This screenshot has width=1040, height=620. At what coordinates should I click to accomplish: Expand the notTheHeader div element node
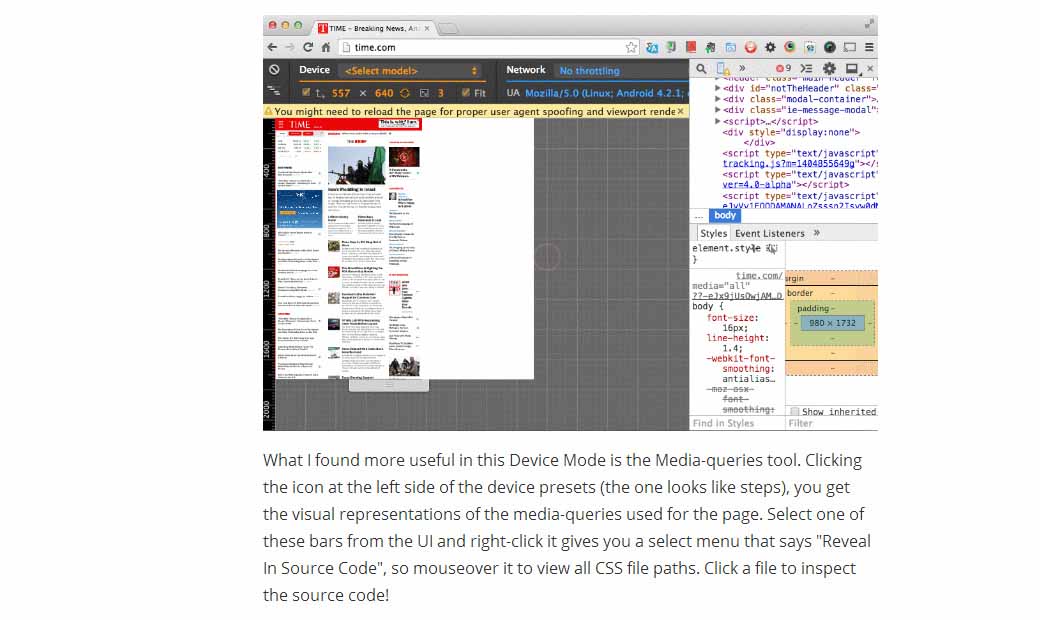tap(718, 89)
